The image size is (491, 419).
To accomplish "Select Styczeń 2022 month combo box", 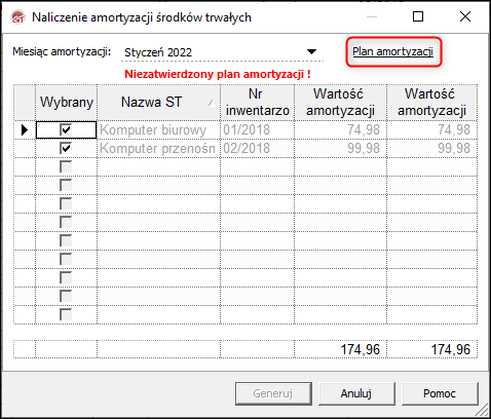I will [222, 52].
